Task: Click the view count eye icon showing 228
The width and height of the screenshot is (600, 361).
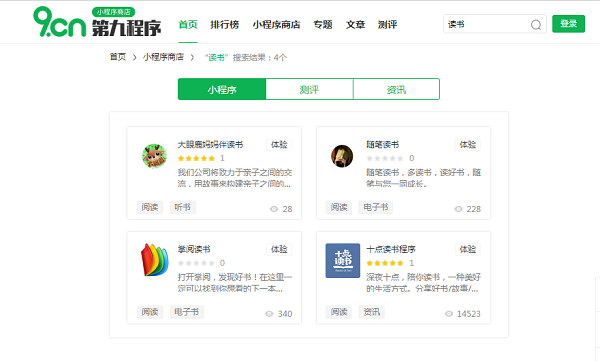Action: point(458,209)
